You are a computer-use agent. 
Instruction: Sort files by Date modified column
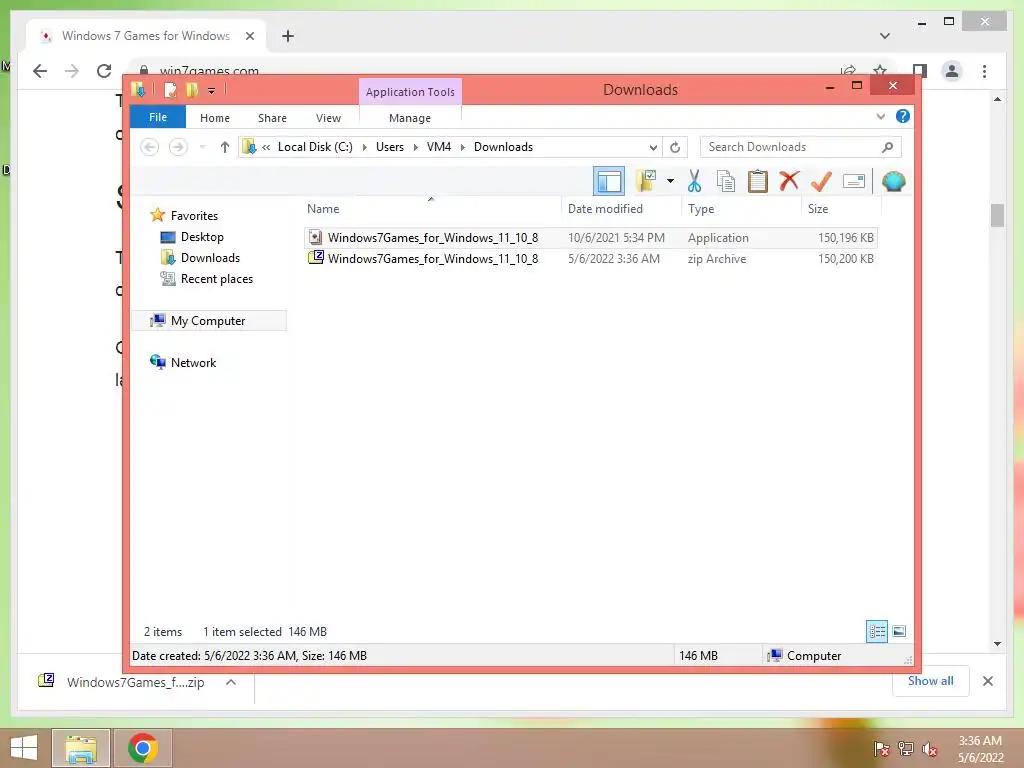pos(621,208)
